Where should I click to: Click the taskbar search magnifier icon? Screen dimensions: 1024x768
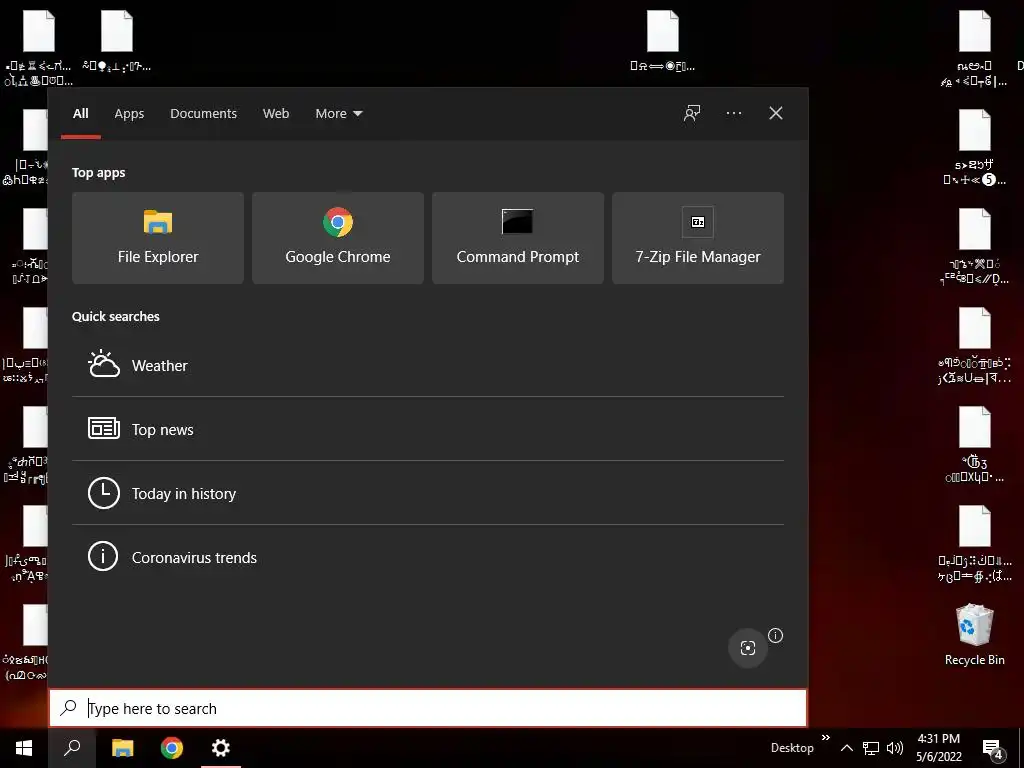coord(72,748)
